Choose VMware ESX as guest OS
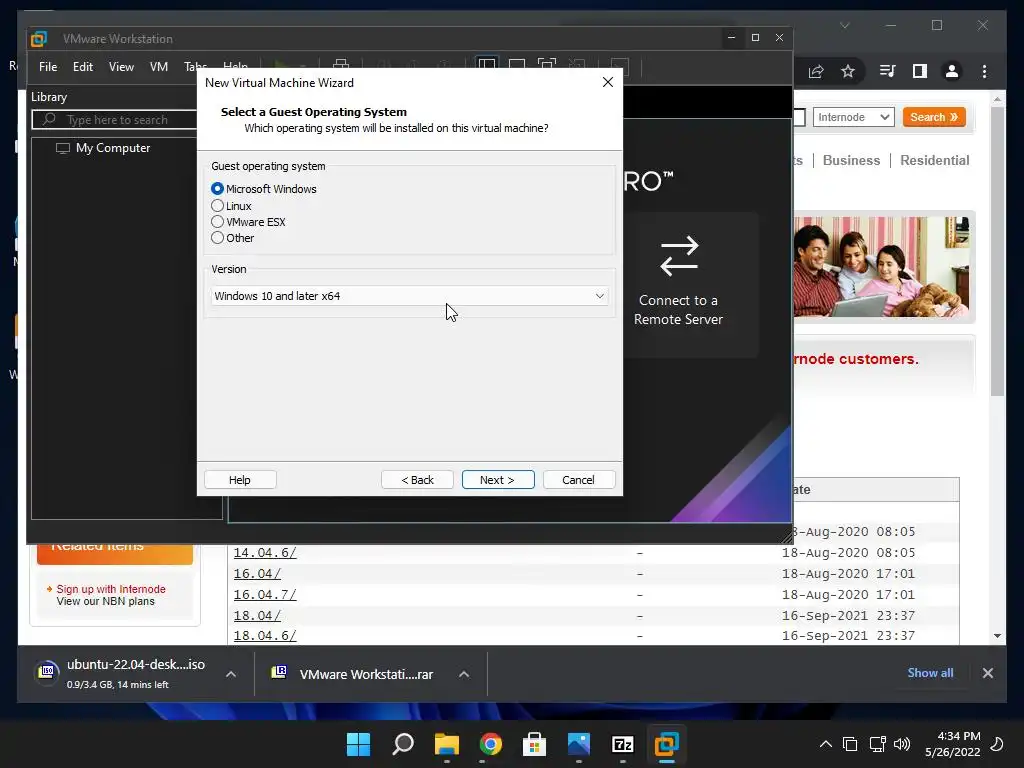Screen dimensions: 1024x768 coord(217,222)
